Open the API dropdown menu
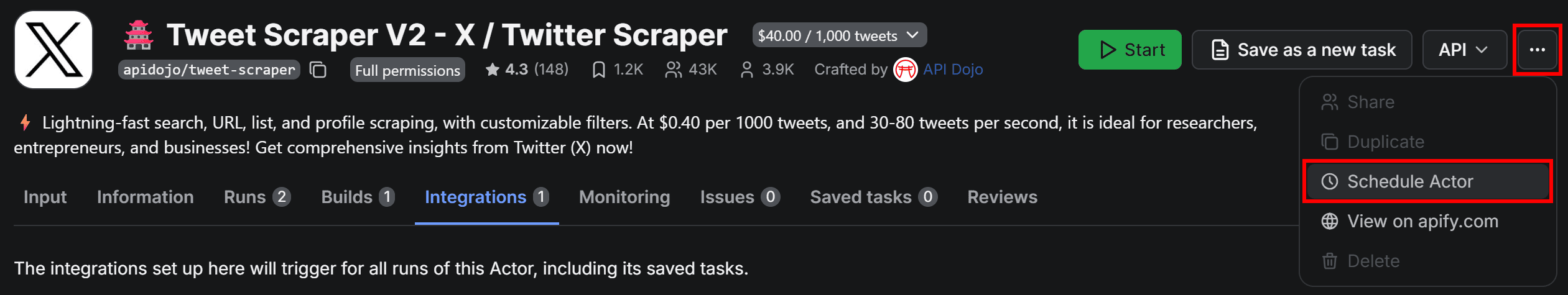This screenshot has width=1568, height=295. (1464, 50)
